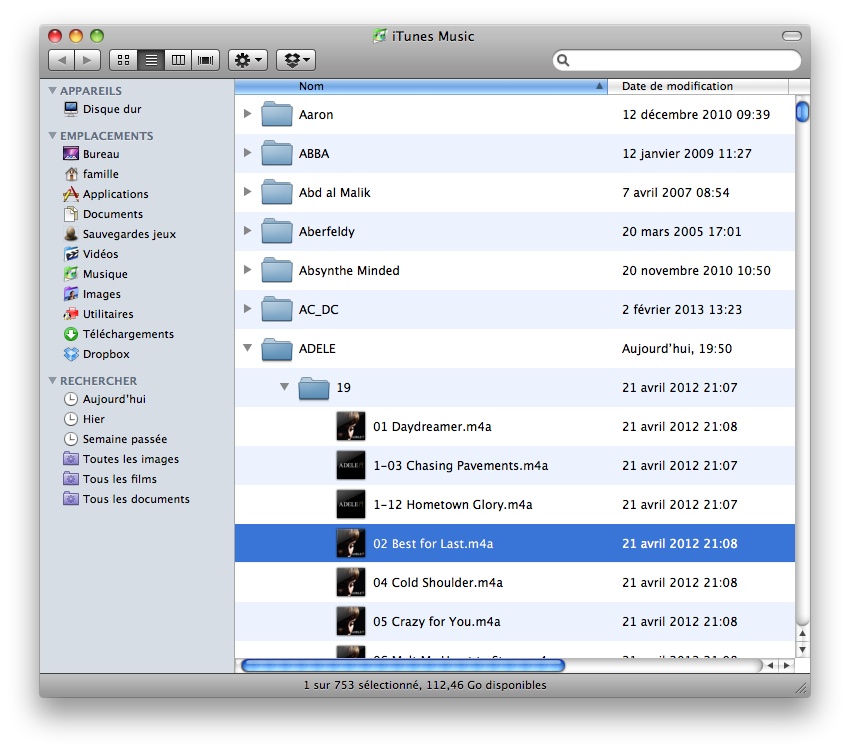Switch to Cover Flow view
Viewport: 850px width, 752px height.
coord(207,60)
